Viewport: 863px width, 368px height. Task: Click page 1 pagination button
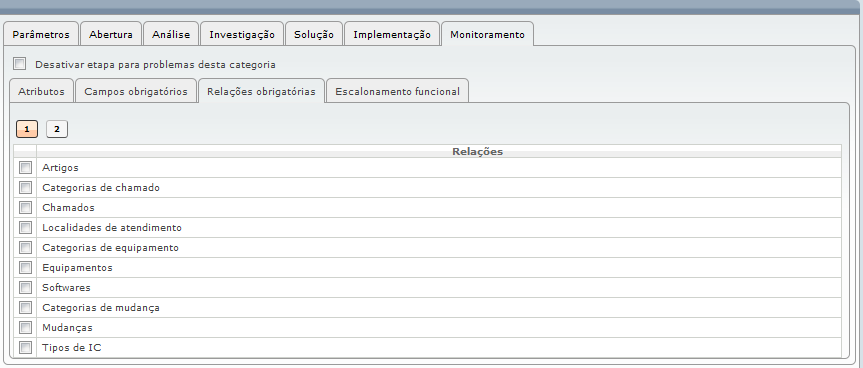click(x=27, y=129)
